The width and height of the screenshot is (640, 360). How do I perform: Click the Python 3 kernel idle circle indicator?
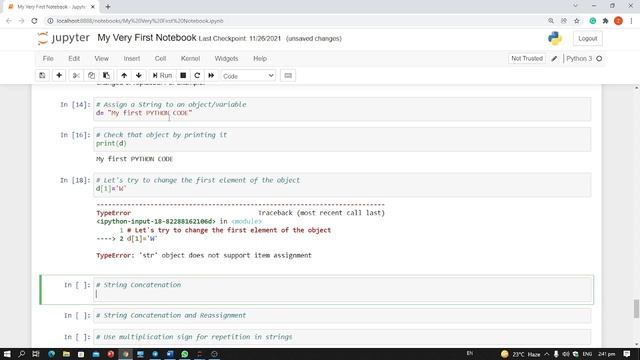(599, 59)
